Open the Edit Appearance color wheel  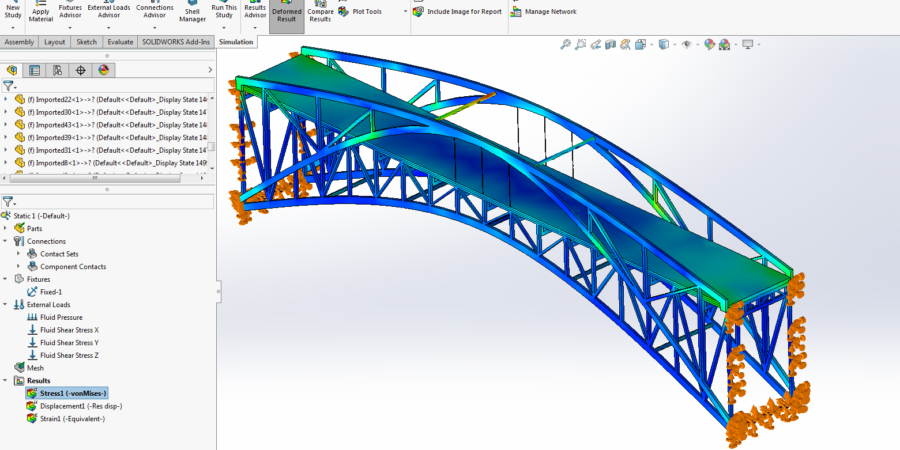point(709,45)
